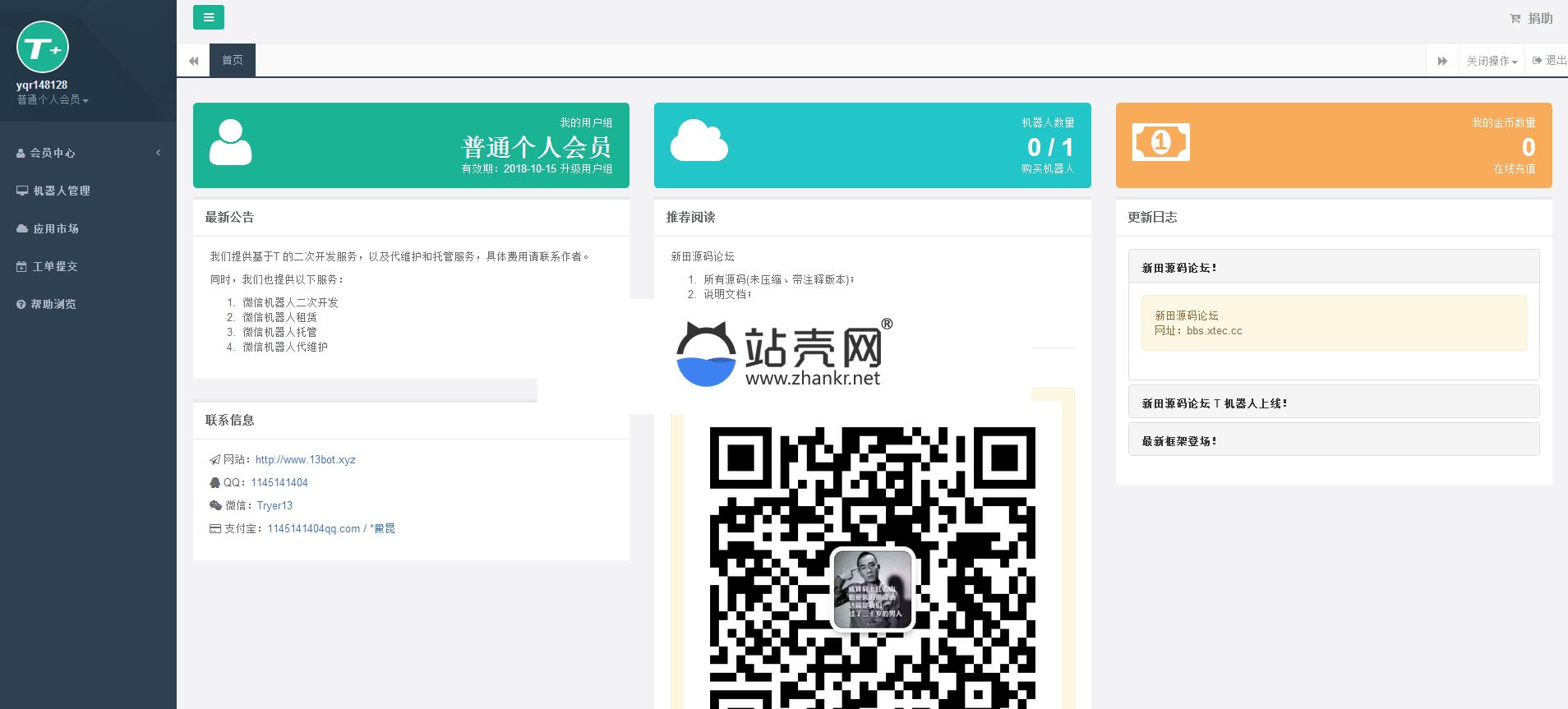
Task: Open 机器人管理 in the sidebar
Action: click(88, 191)
